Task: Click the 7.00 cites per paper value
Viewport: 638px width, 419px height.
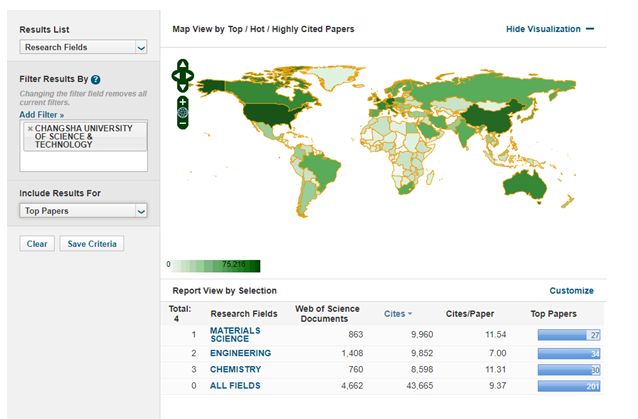Action: click(x=498, y=353)
